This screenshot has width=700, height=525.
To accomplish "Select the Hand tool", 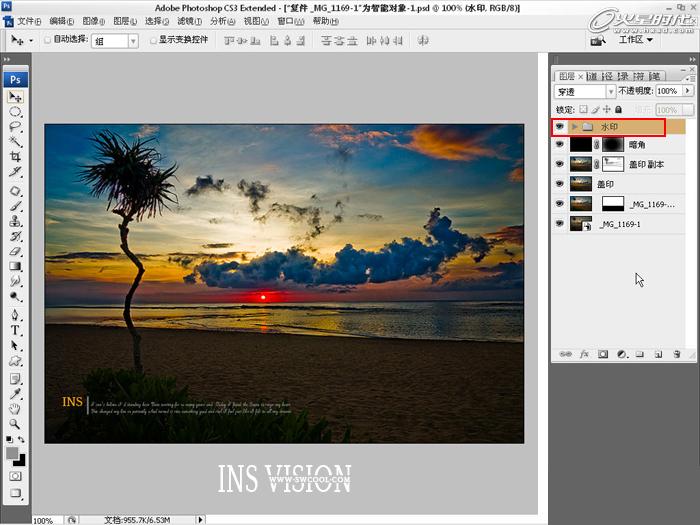I will click(x=15, y=409).
